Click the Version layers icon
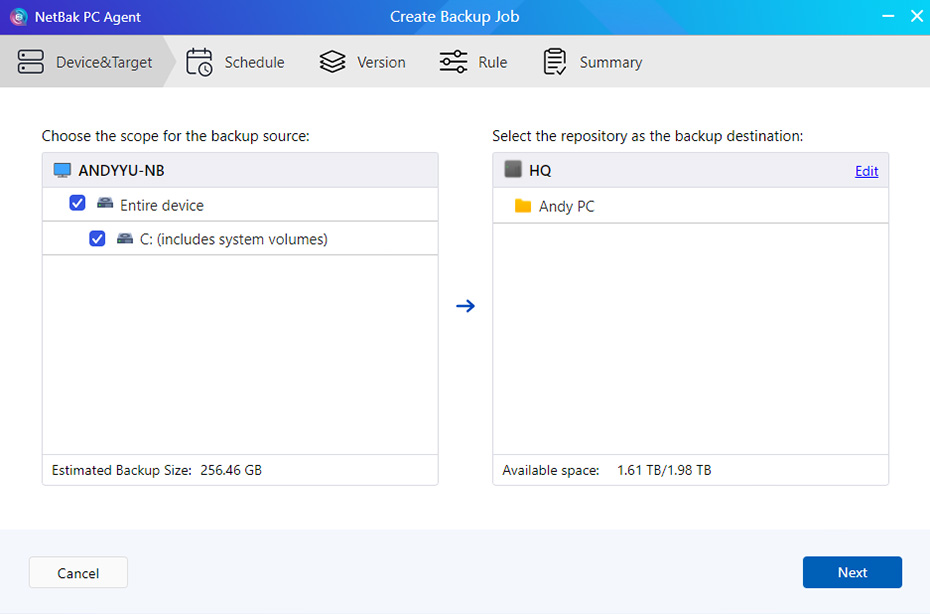This screenshot has width=930, height=614. 332,62
